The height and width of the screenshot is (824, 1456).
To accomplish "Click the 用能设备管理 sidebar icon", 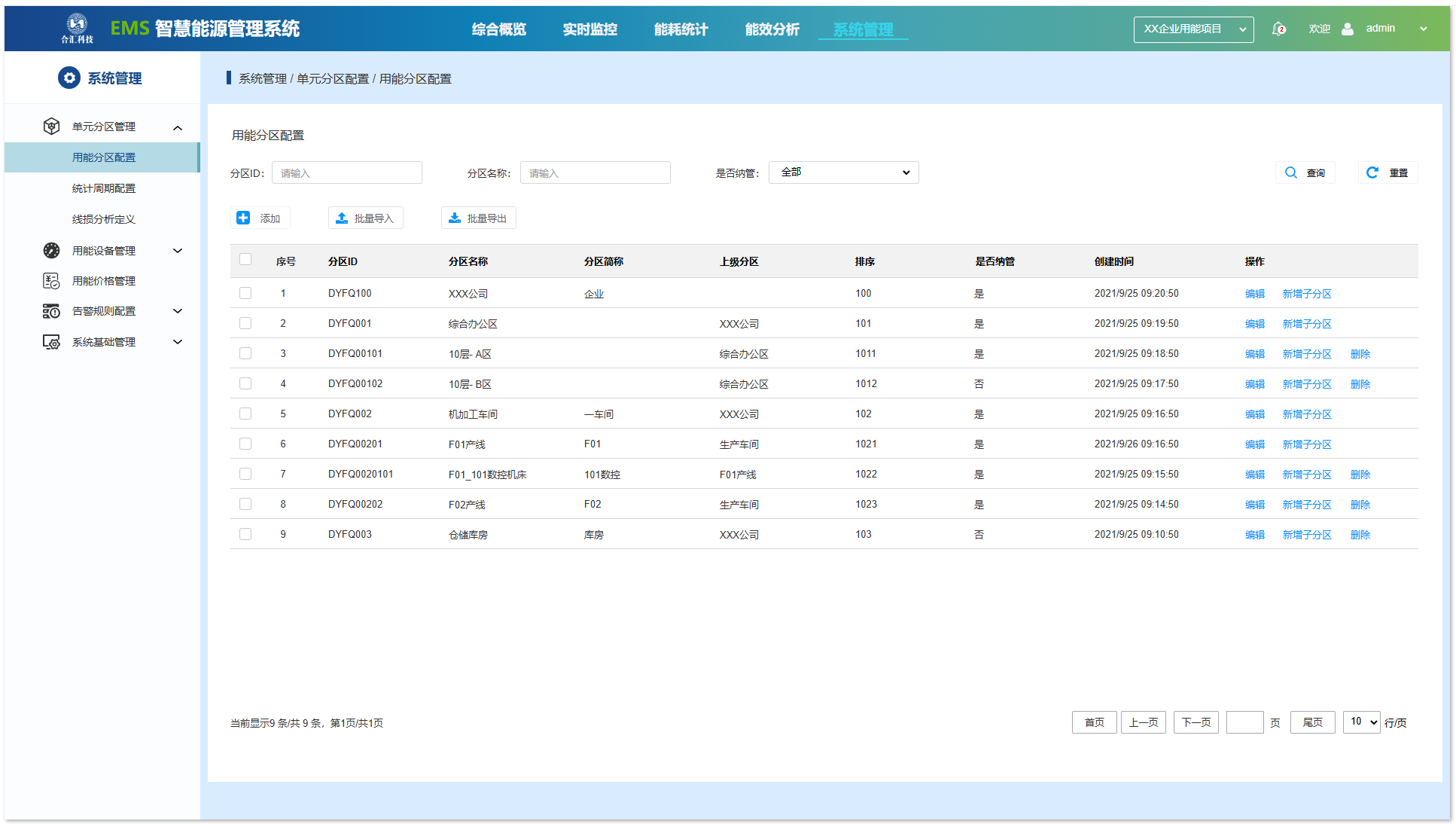I will click(51, 251).
